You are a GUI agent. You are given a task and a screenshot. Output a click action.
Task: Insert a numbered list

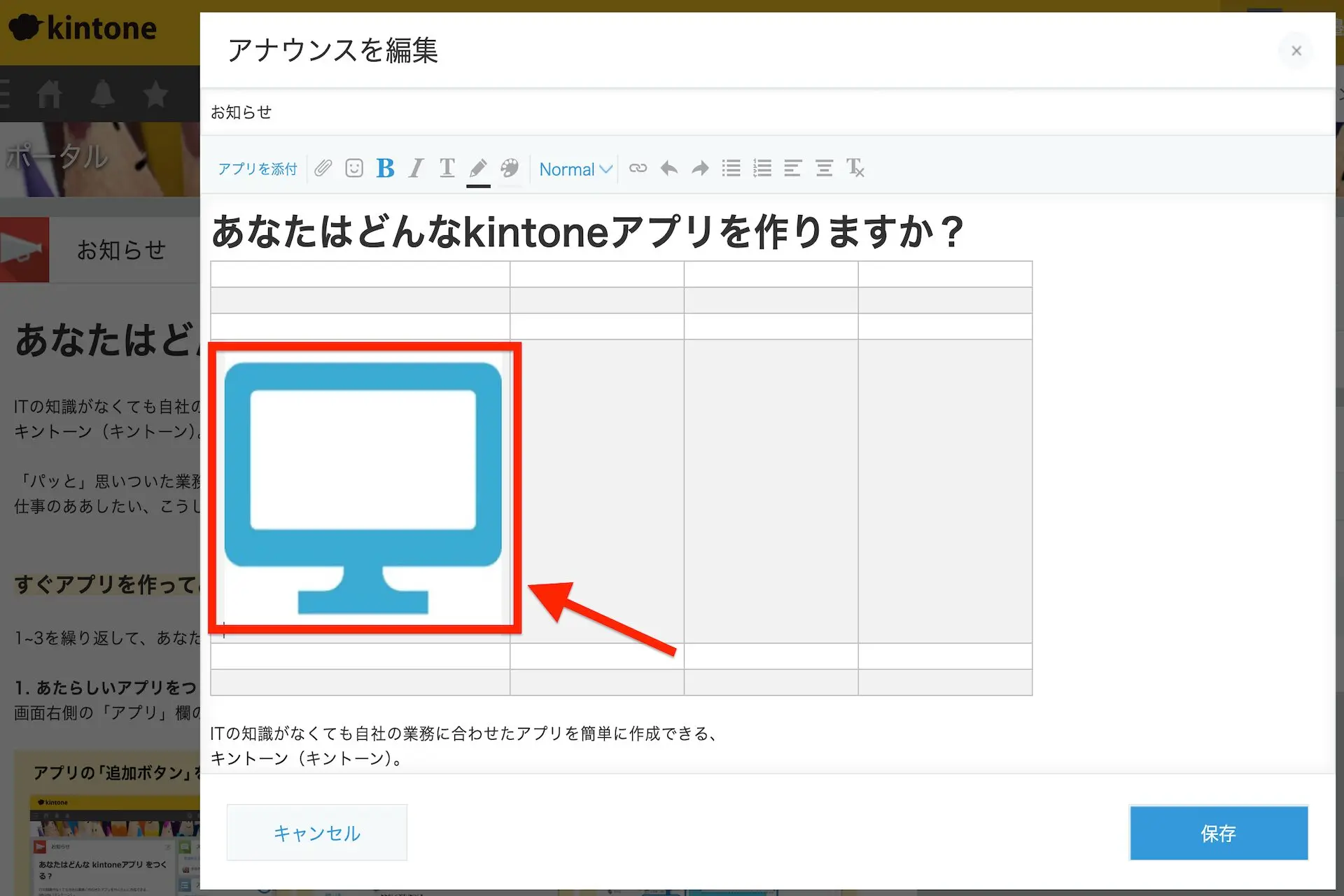pyautogui.click(x=762, y=168)
